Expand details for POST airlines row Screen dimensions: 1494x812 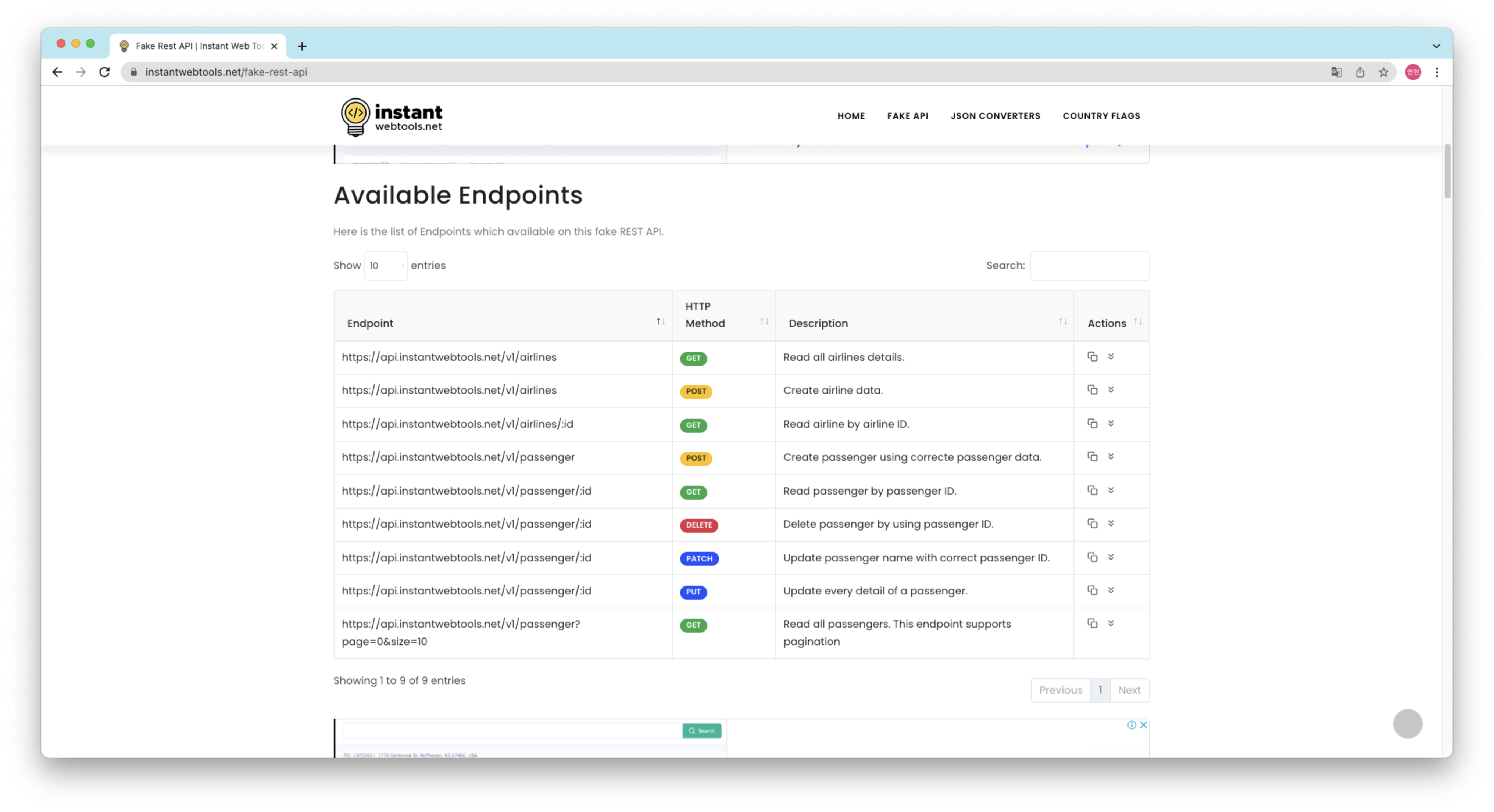[1111, 390]
